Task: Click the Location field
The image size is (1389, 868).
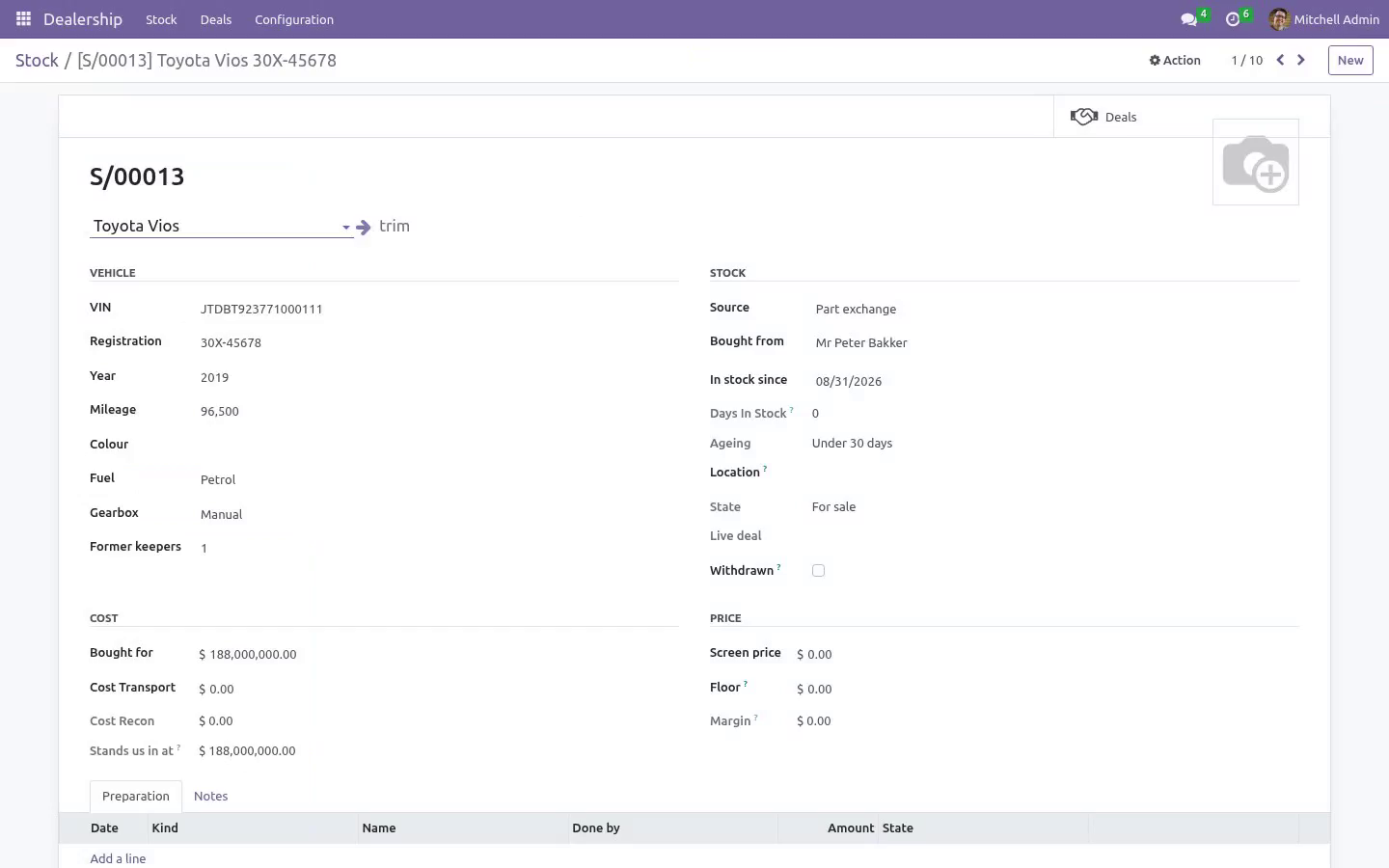Action: (1054, 474)
